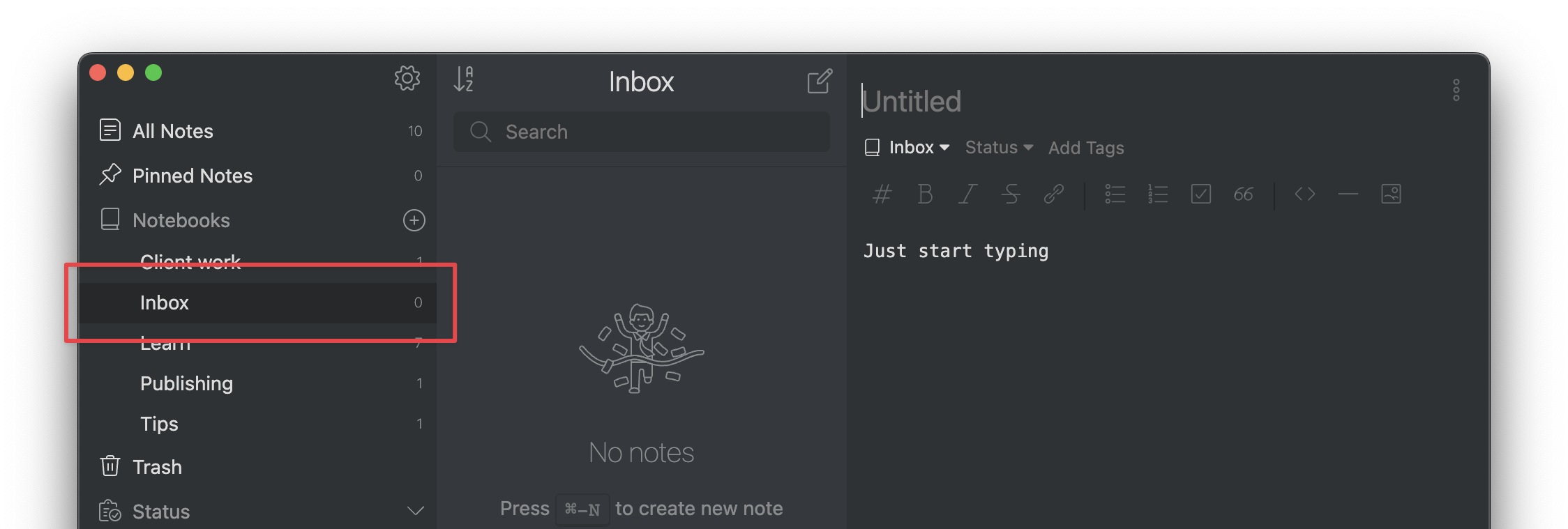Image resolution: width=1568 pixels, height=529 pixels.
Task: Click Add Tags in the note header
Action: pyautogui.click(x=1085, y=147)
